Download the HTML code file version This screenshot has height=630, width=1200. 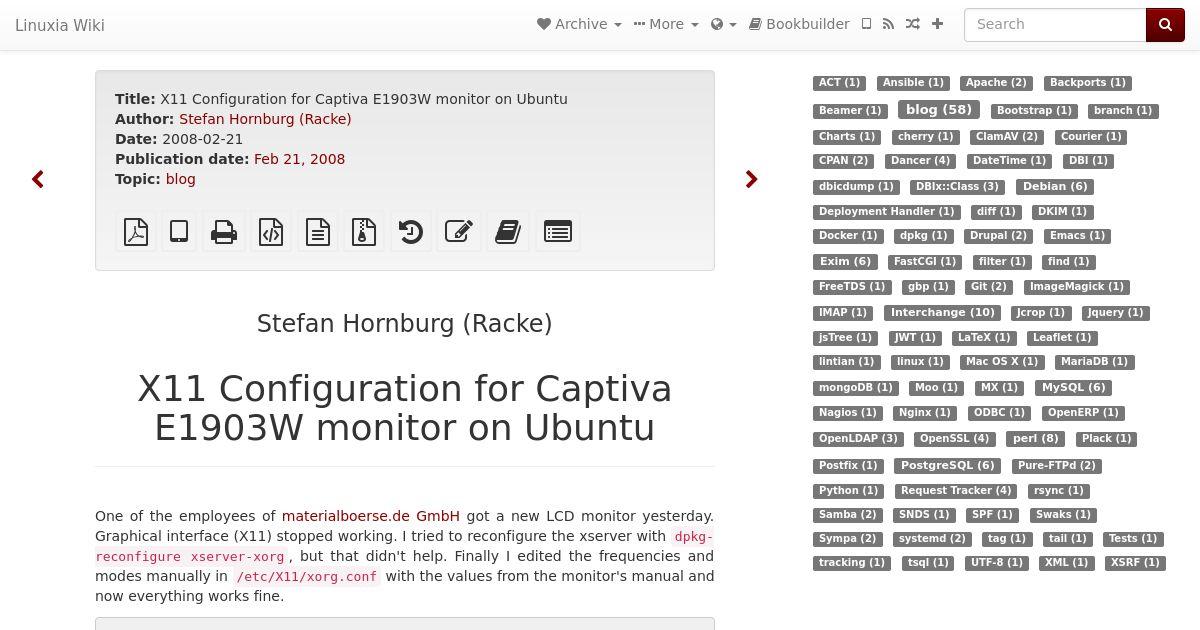coord(271,232)
